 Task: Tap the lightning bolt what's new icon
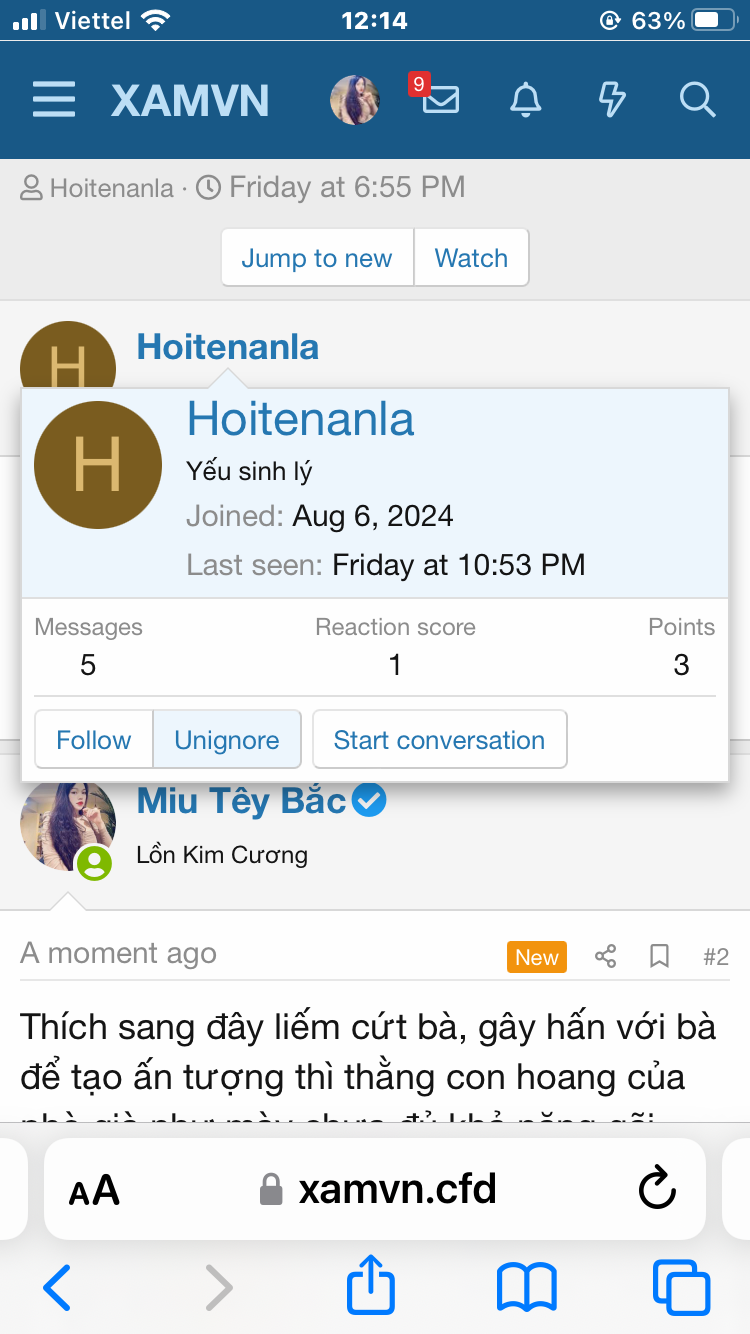tap(611, 100)
